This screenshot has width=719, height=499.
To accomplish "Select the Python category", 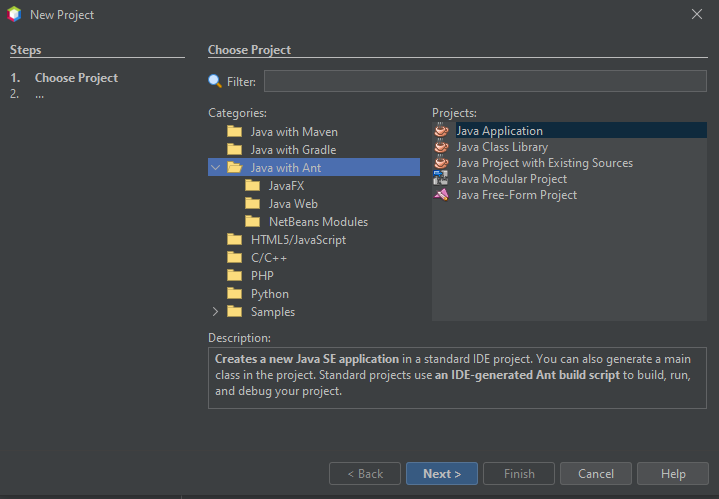I will point(270,294).
